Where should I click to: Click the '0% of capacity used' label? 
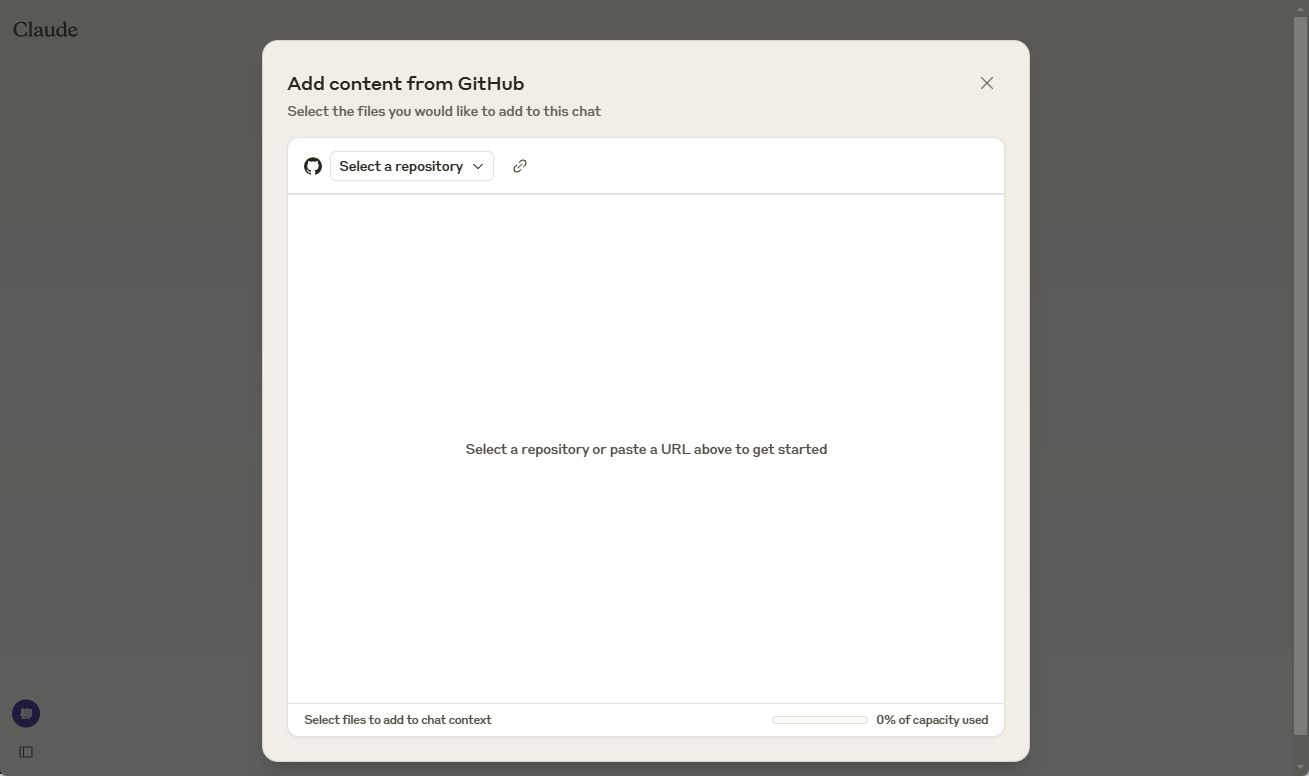coord(932,720)
